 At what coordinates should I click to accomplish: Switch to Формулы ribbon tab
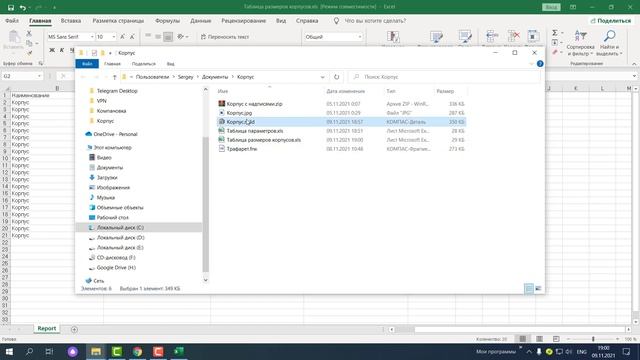click(167, 20)
